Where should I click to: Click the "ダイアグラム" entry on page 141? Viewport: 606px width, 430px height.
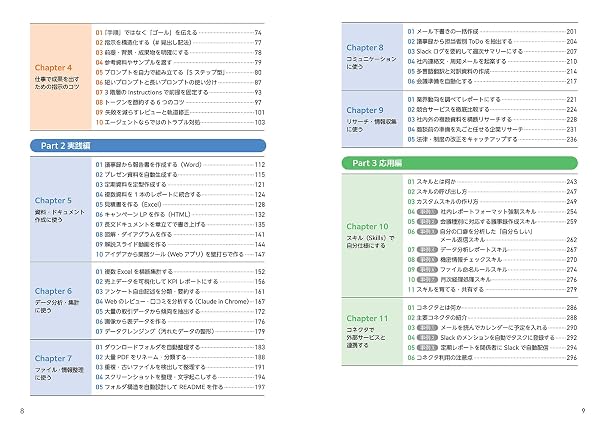[180, 235]
